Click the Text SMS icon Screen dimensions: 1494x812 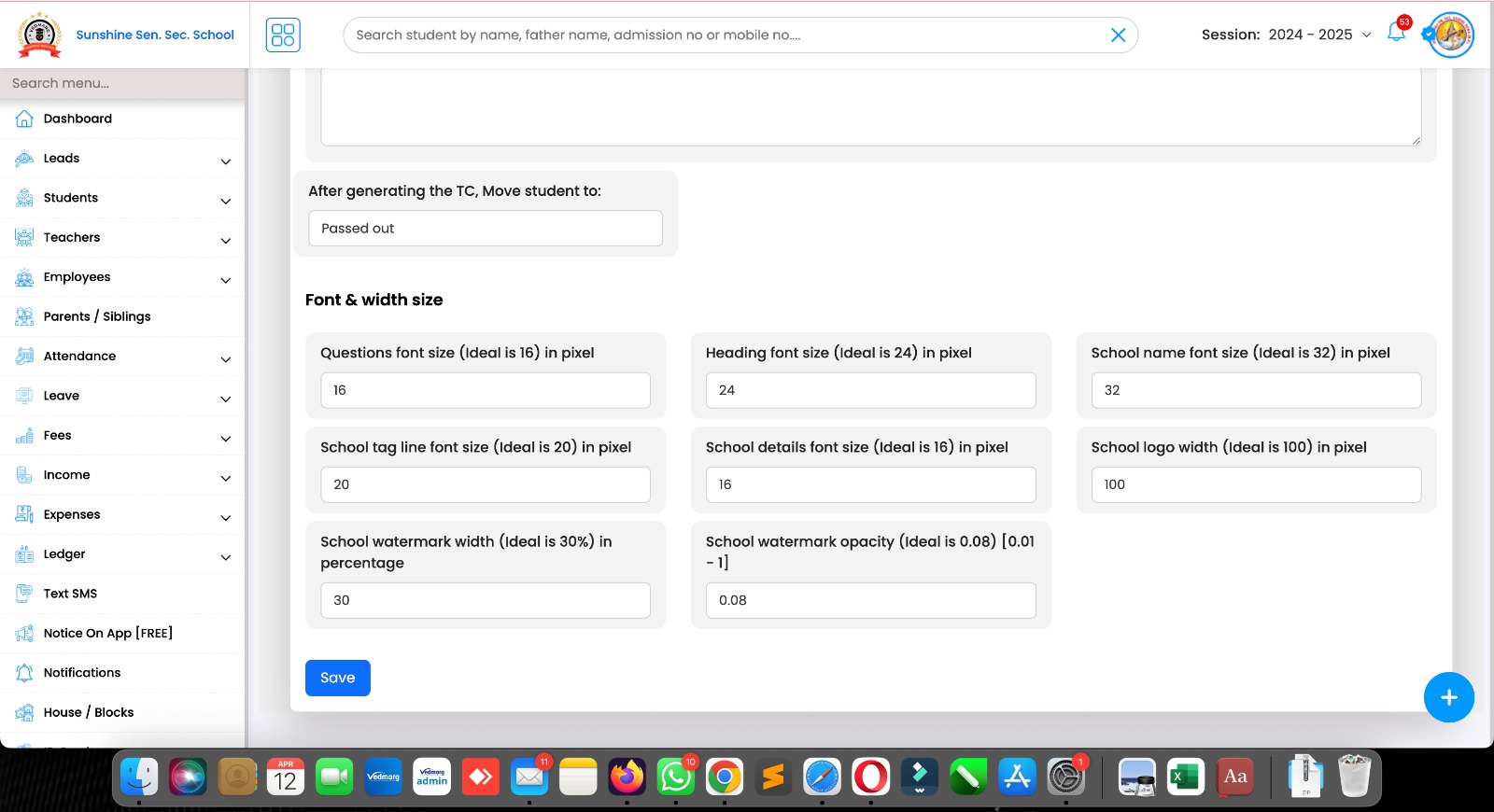click(24, 594)
